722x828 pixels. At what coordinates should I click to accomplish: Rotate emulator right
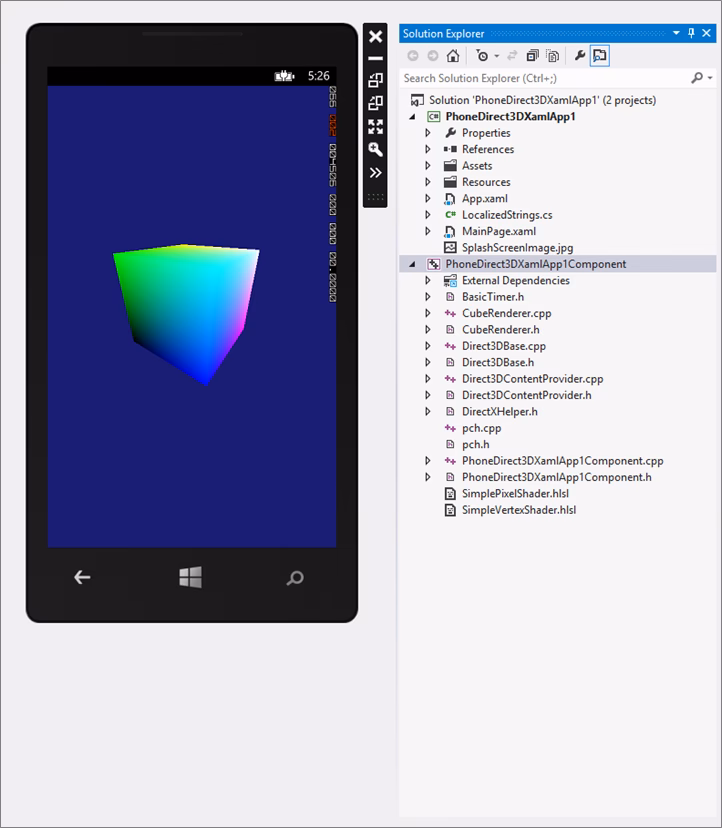[376, 103]
